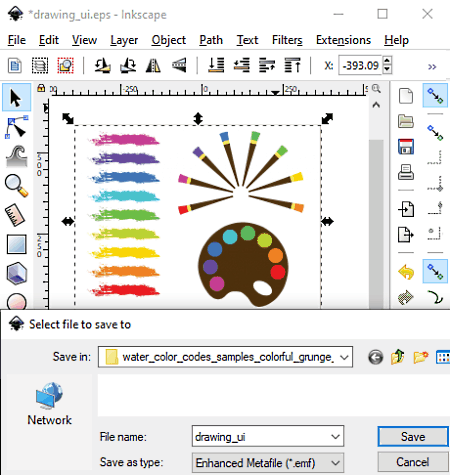
Task: Select the 3D box tool
Action: tap(16, 273)
